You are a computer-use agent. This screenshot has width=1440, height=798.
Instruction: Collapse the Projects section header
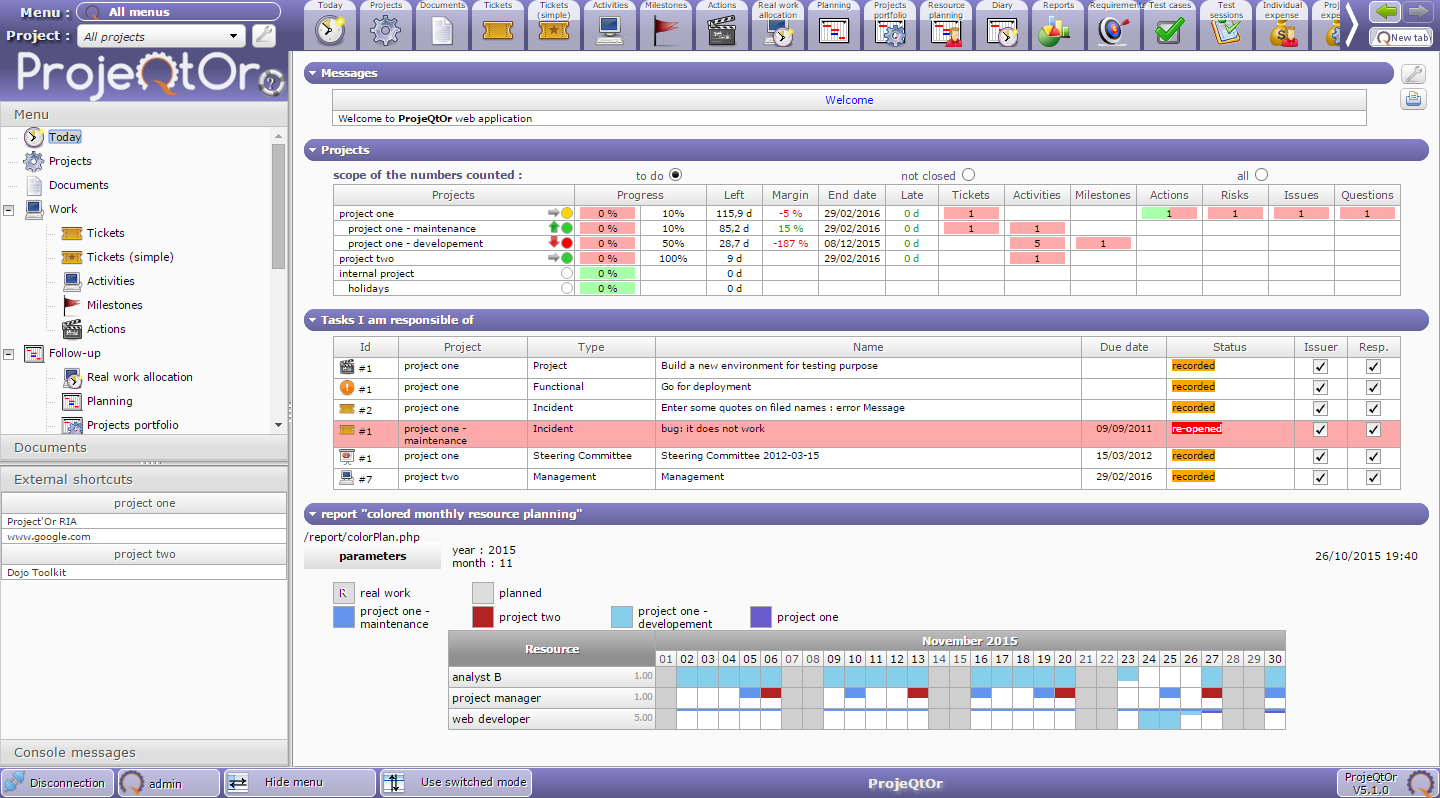tap(313, 150)
